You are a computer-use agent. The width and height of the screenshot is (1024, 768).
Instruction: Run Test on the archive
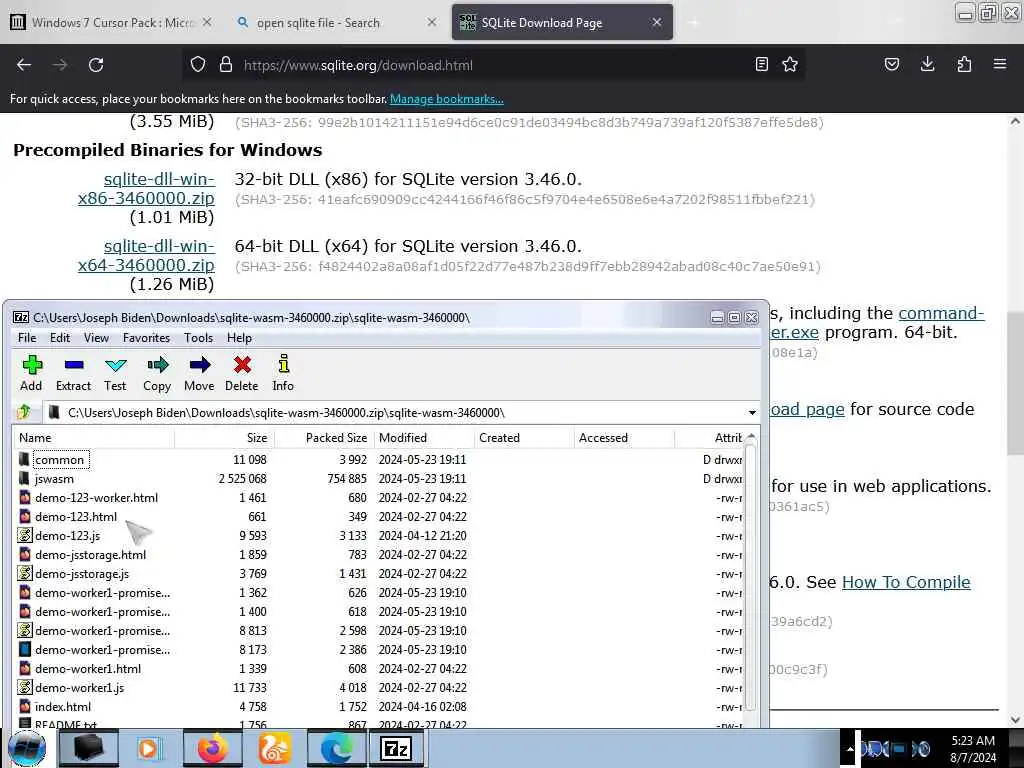(115, 374)
